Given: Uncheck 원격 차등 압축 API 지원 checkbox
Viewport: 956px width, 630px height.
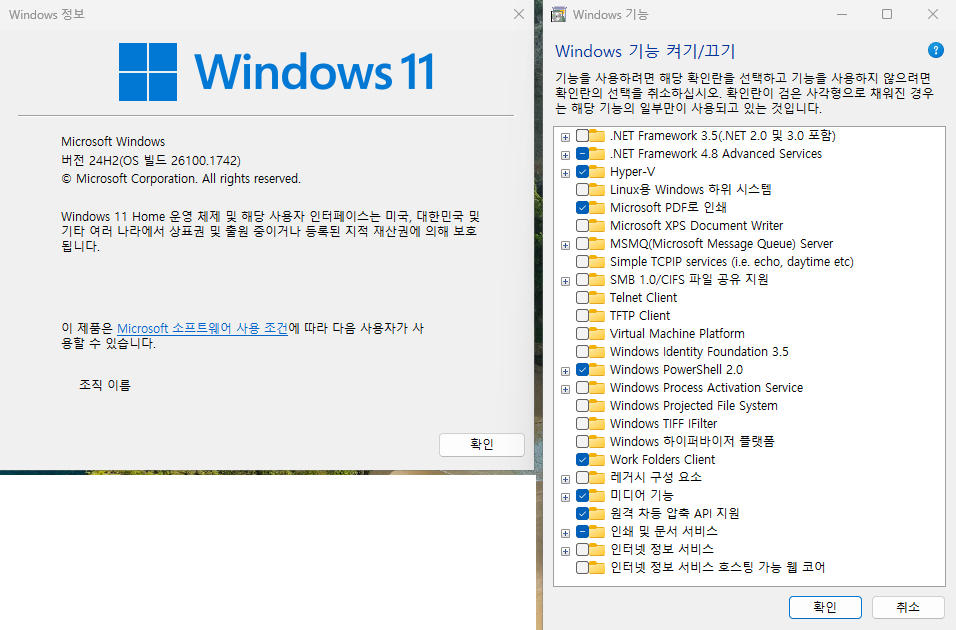Looking at the screenshot, I should (582, 514).
